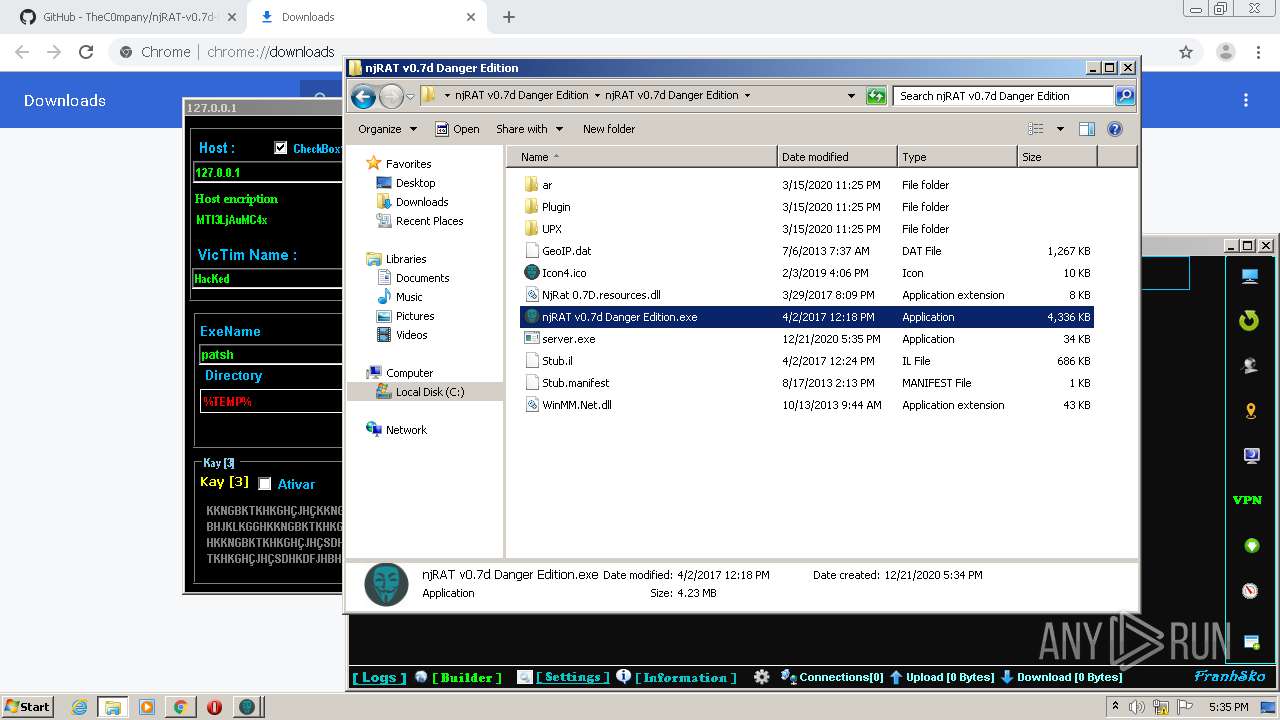Select the server.exe file
This screenshot has width=1280, height=720.
pyautogui.click(x=568, y=339)
